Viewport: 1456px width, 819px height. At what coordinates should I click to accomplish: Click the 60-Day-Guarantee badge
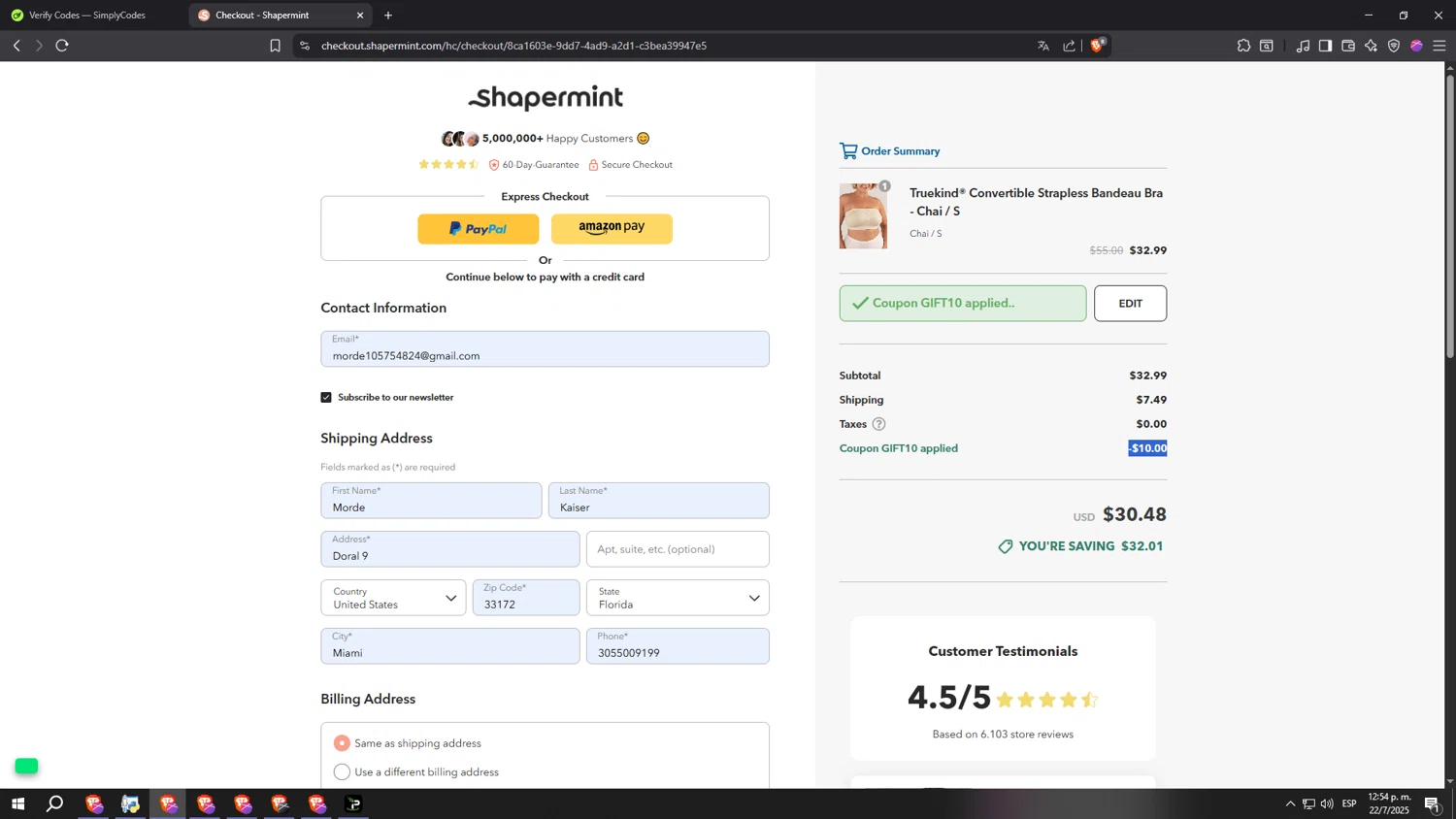534,165
